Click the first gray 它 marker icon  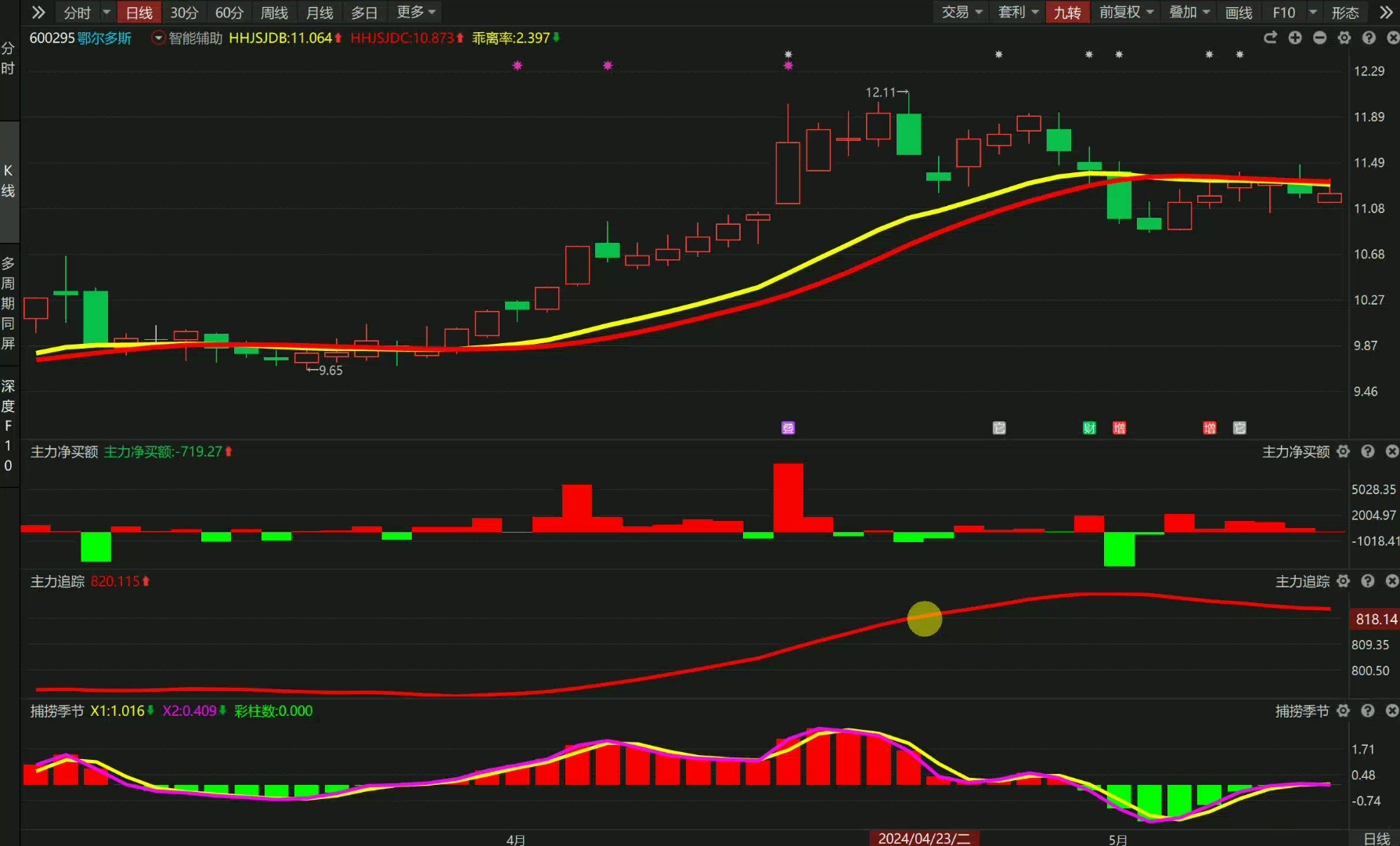point(999,428)
